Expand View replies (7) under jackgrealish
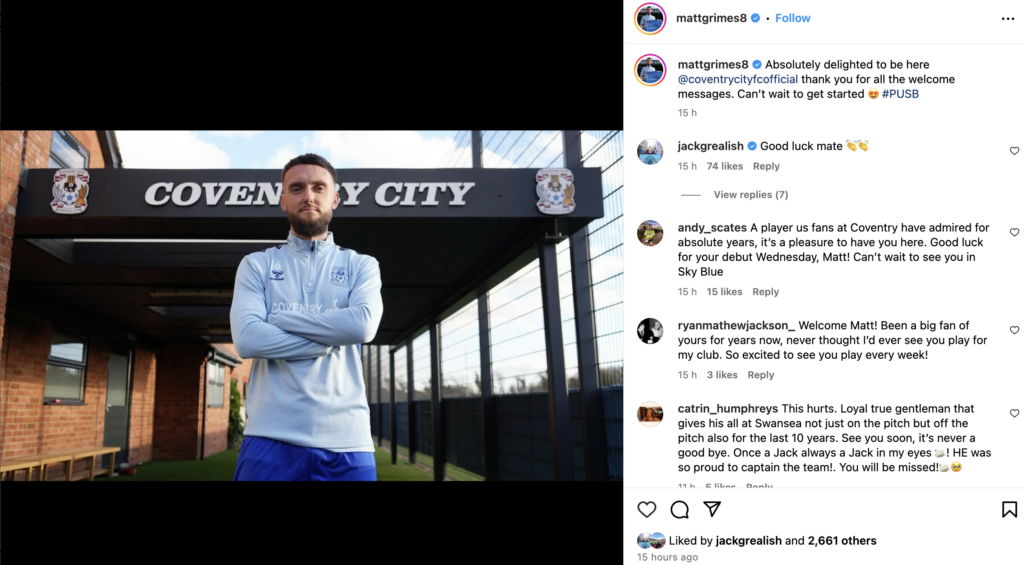Image resolution: width=1024 pixels, height=565 pixels. [x=750, y=195]
